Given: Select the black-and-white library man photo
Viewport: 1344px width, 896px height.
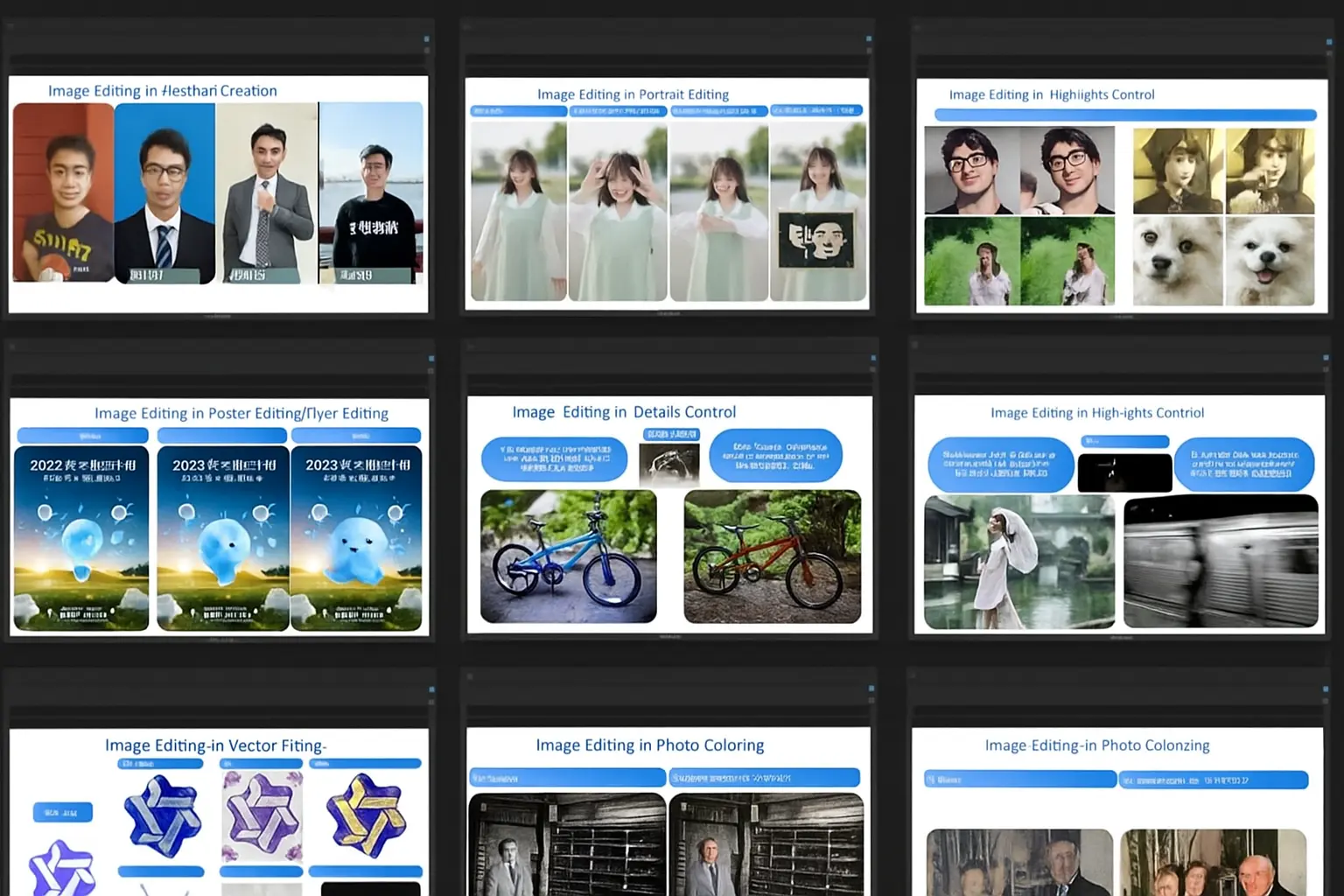Looking at the screenshot, I should [x=568, y=844].
